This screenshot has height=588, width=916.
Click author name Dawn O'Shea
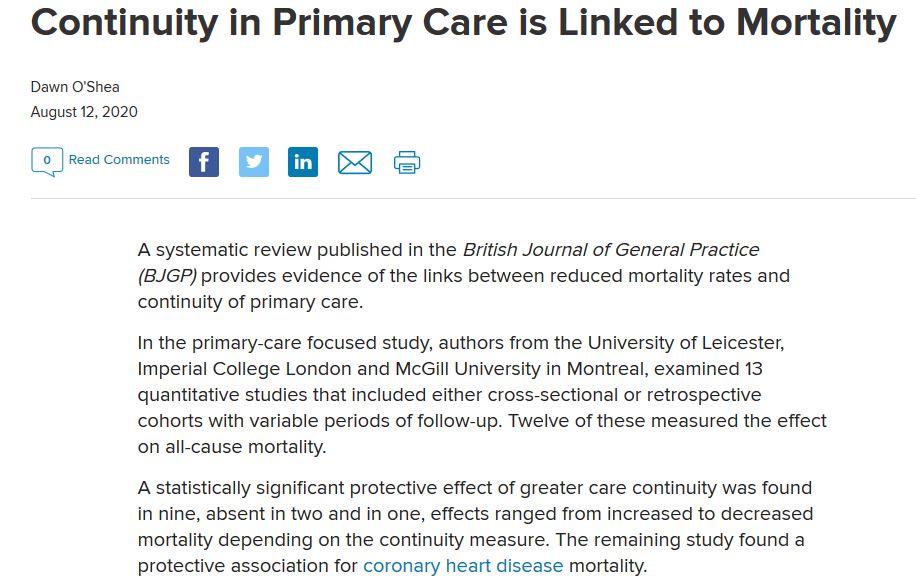(77, 87)
